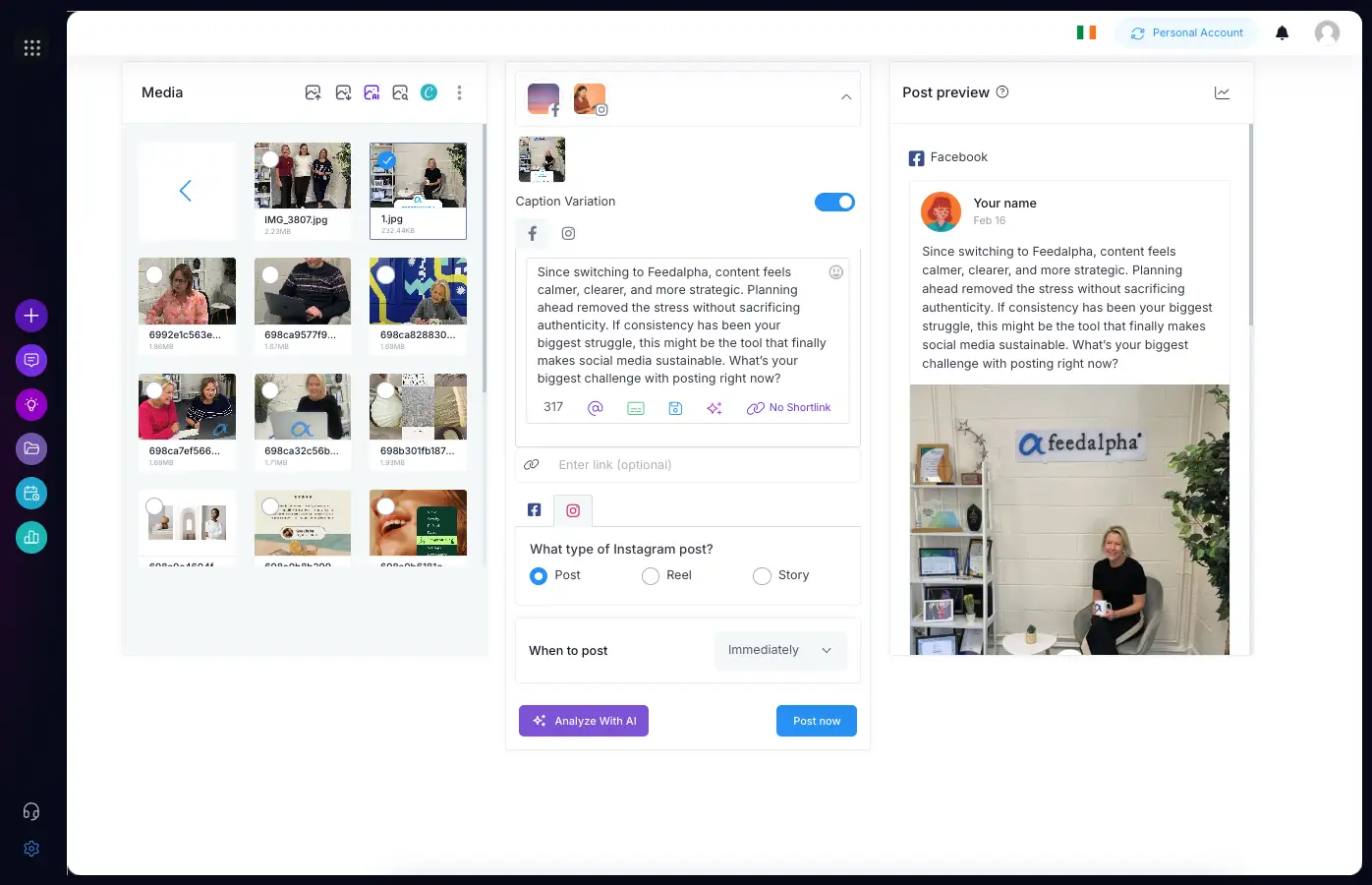Viewport: 1372px width, 885px height.
Task: Select the upload media icon
Action: [313, 91]
